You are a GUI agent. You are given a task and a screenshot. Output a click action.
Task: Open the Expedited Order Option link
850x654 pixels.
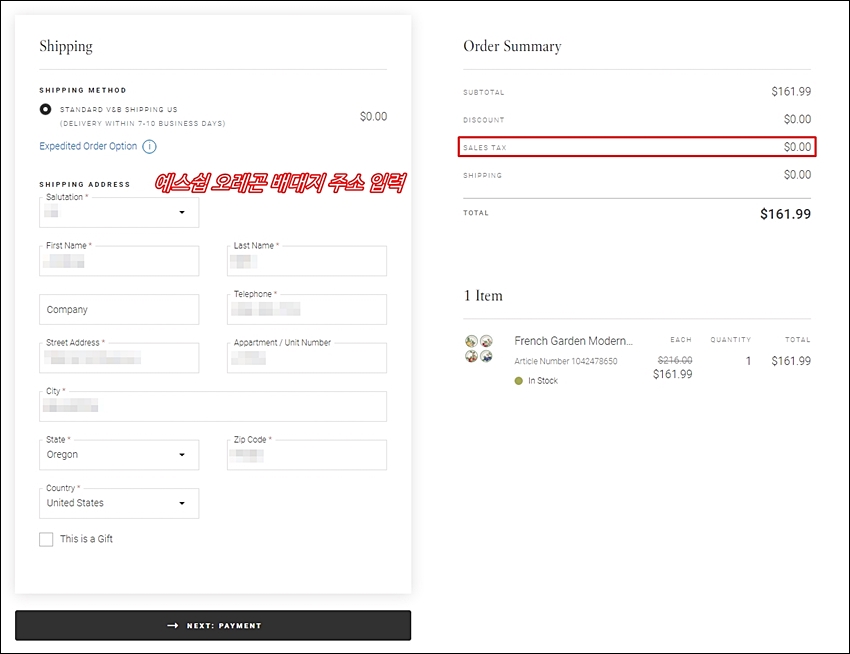(88, 146)
